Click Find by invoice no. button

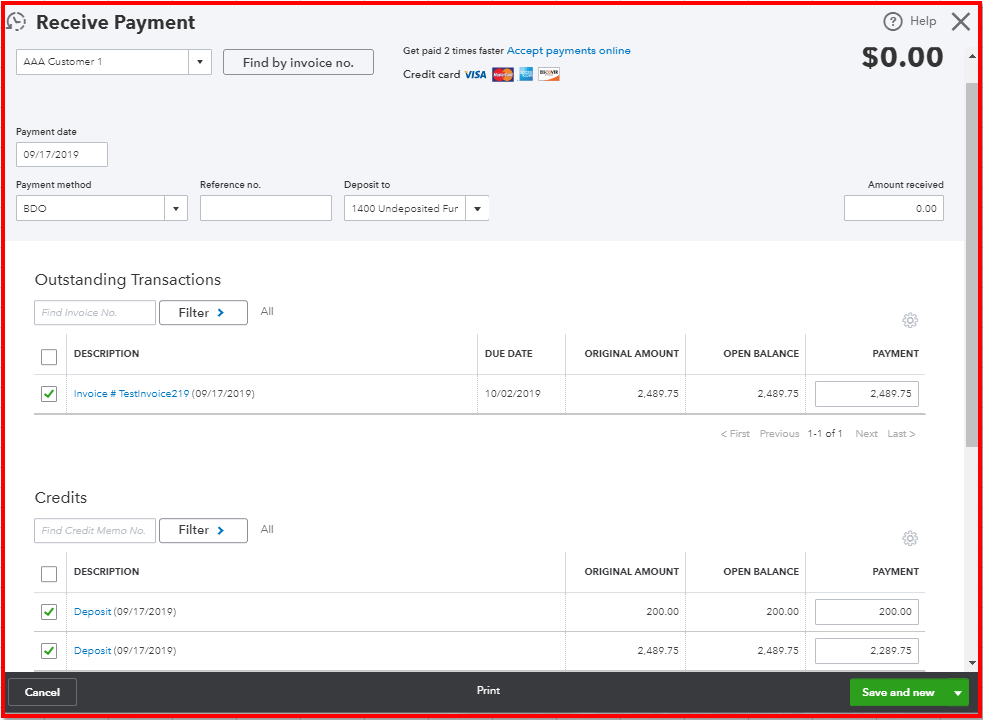coord(298,62)
